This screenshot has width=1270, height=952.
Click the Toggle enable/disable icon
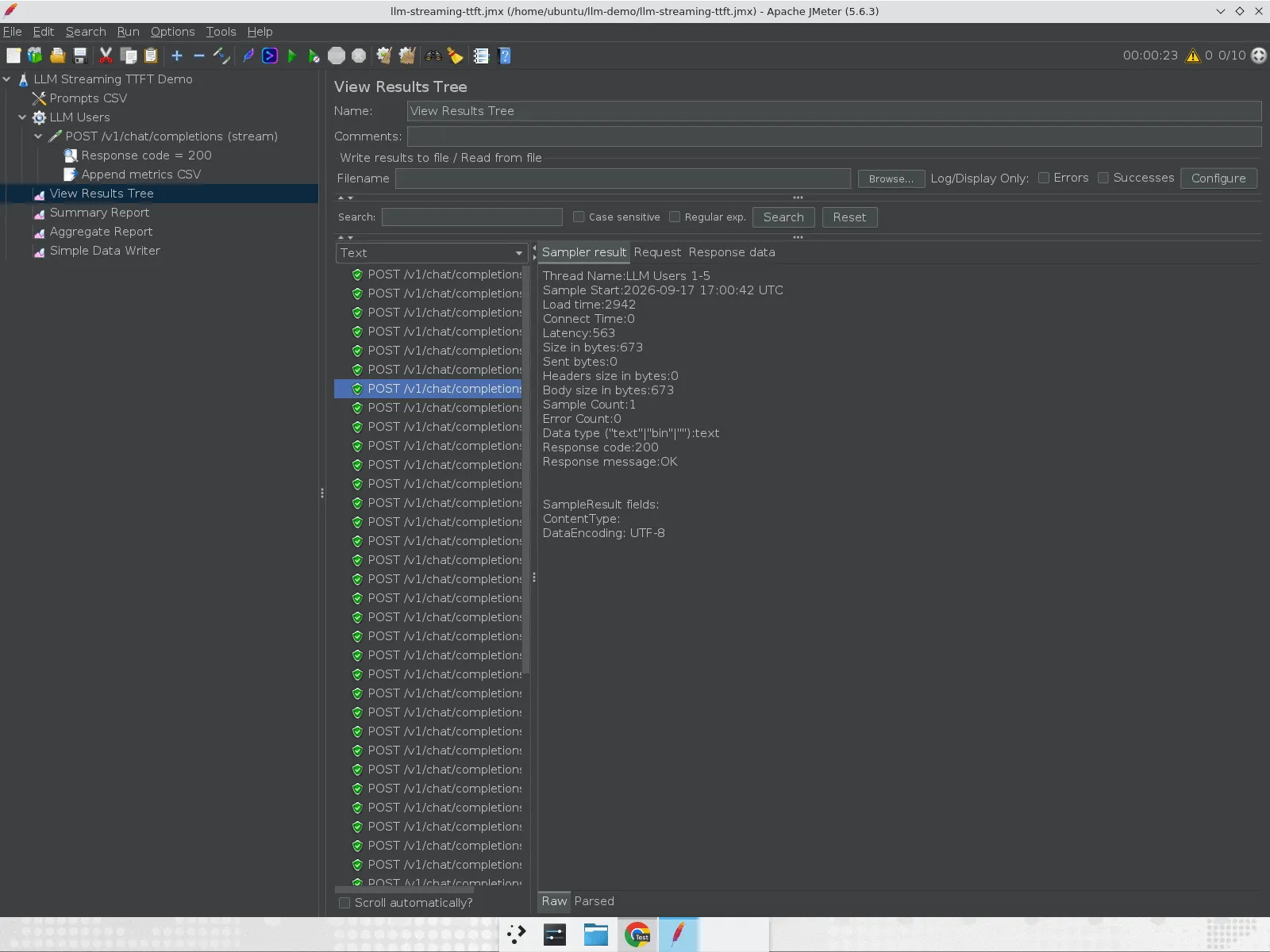pos(221,56)
